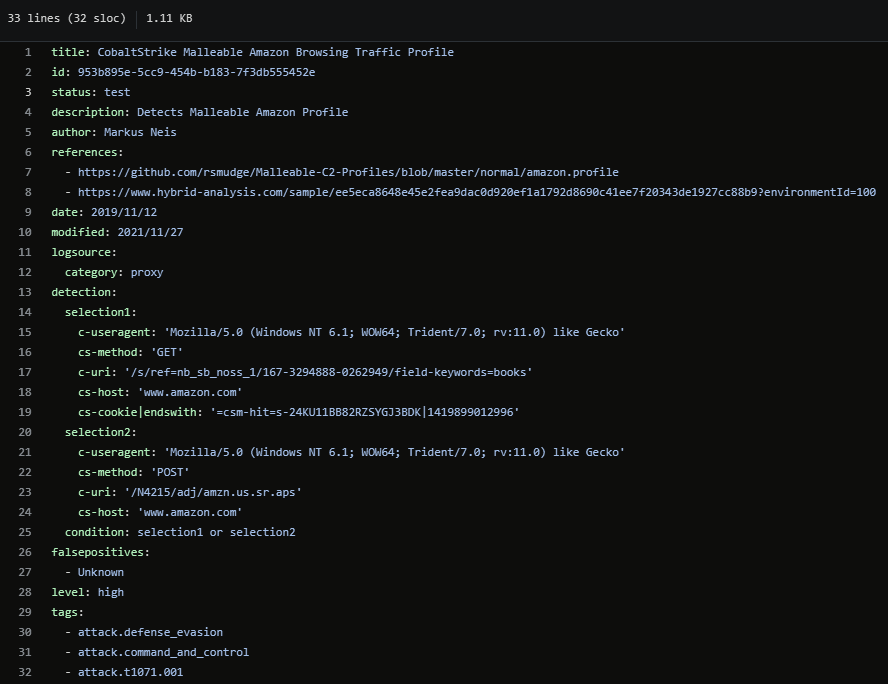Open the hybrid-analysis.com sample URL
This screenshot has width=888, height=684.
(x=476, y=192)
